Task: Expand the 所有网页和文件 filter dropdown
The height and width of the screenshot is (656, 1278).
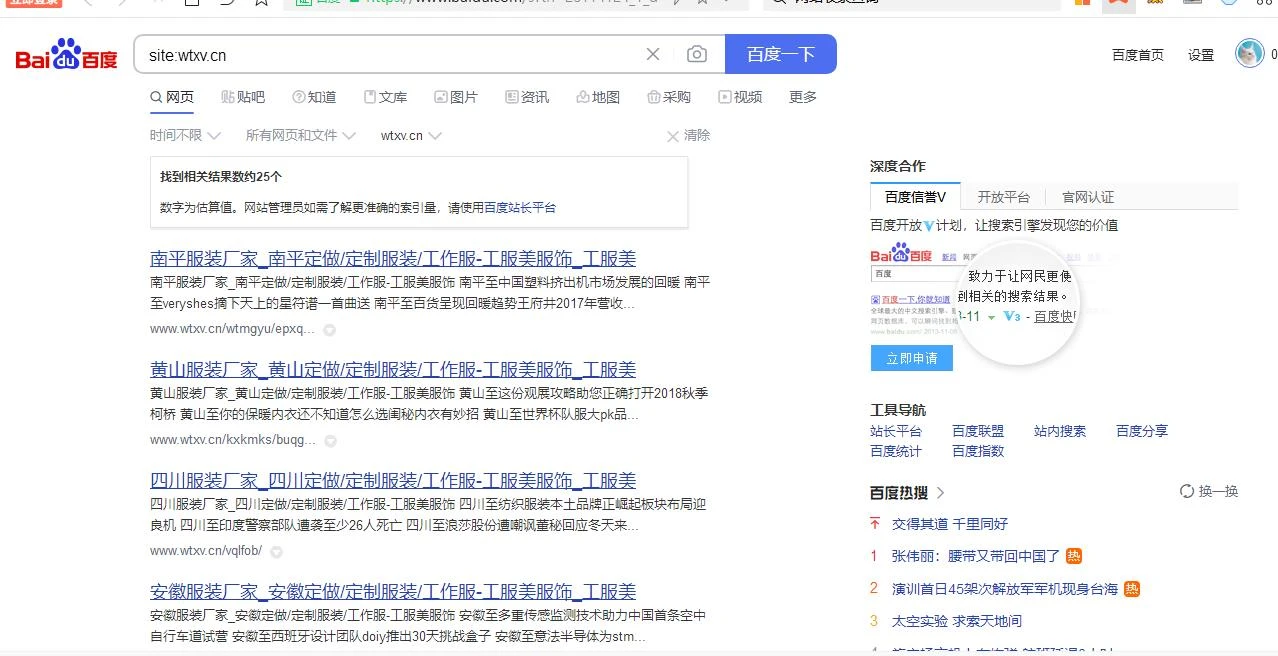Action: (300, 136)
